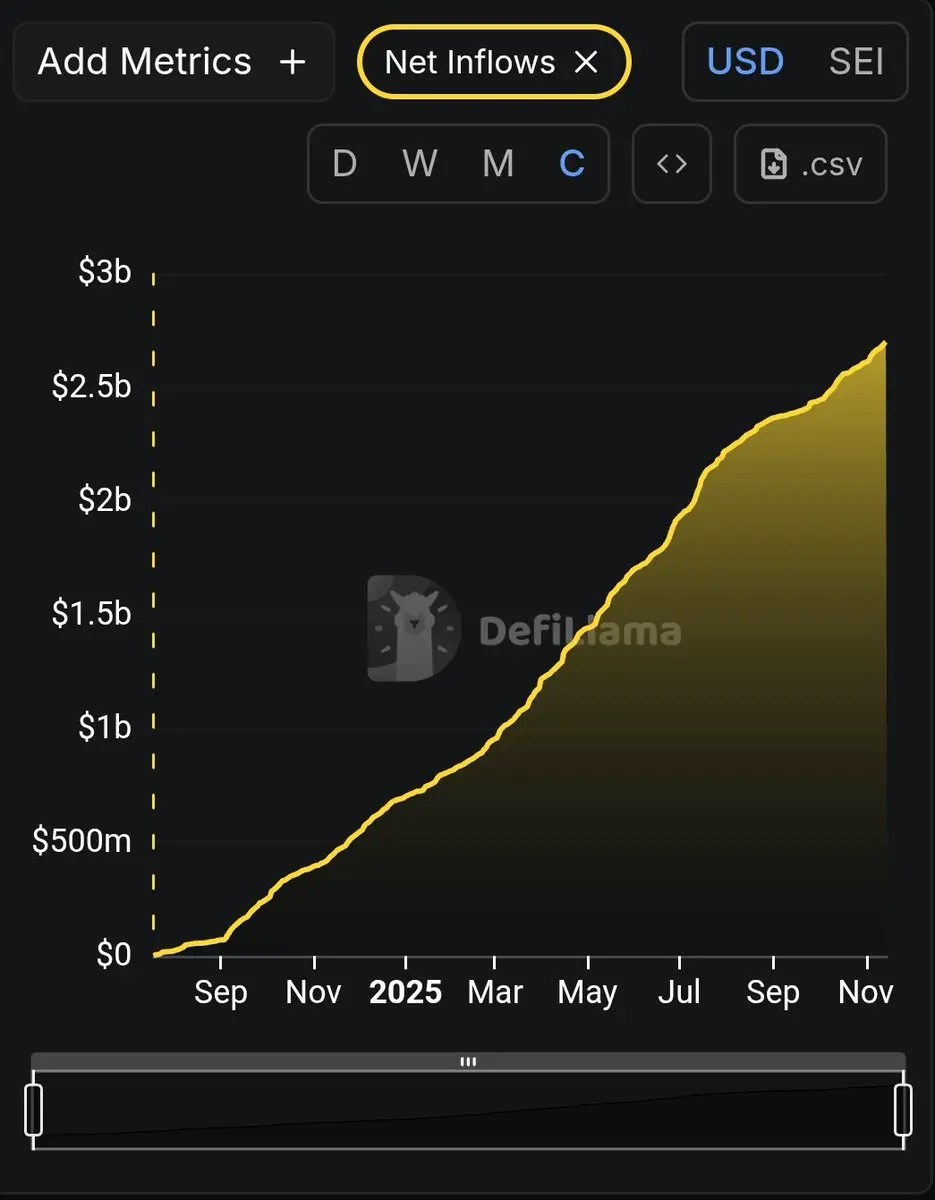This screenshot has width=935, height=1200.
Task: Click the .csv download file icon
Action: (774, 164)
